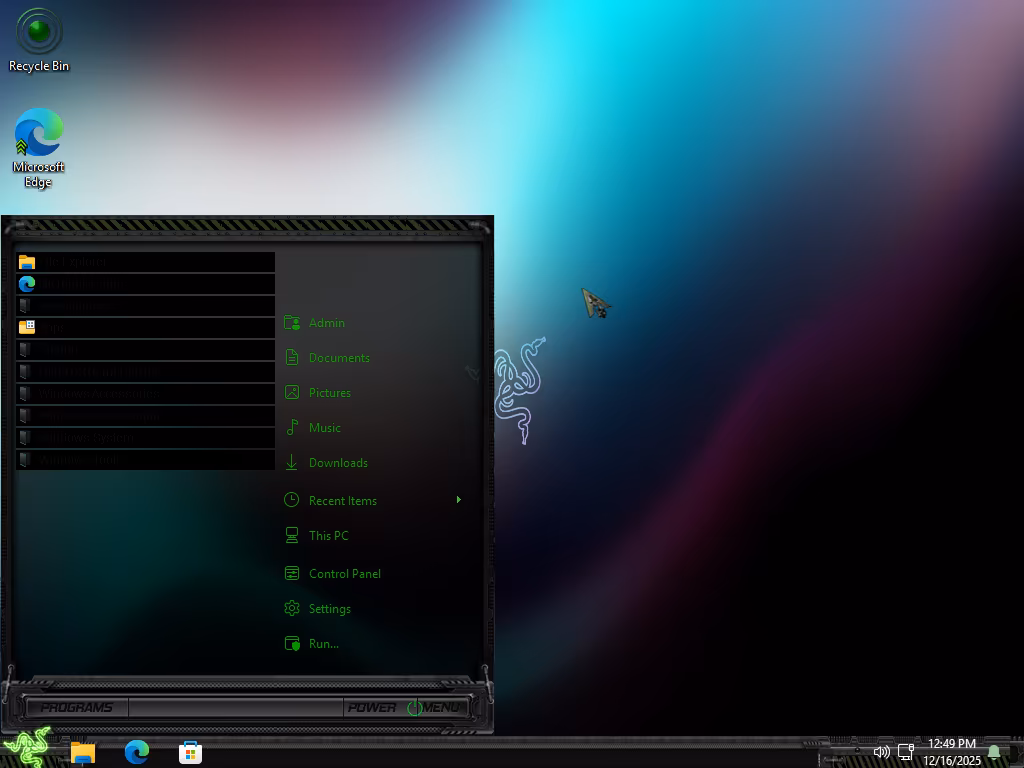Expand the Windows Accessories folder
Image resolution: width=1024 pixels, height=768 pixels.
coord(100,394)
